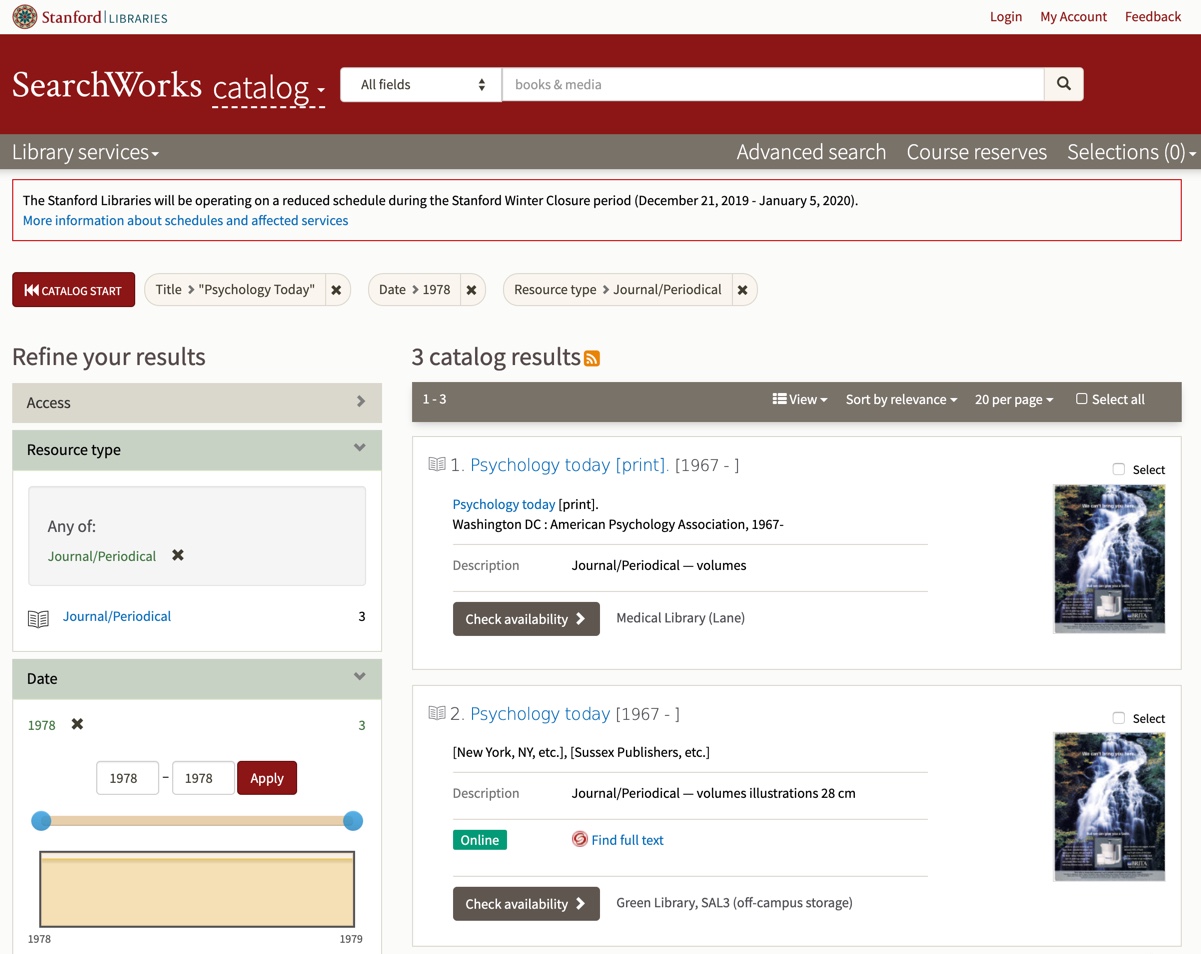
Task: Remove the Date 1978 filter chip
Action: [x=471, y=290]
